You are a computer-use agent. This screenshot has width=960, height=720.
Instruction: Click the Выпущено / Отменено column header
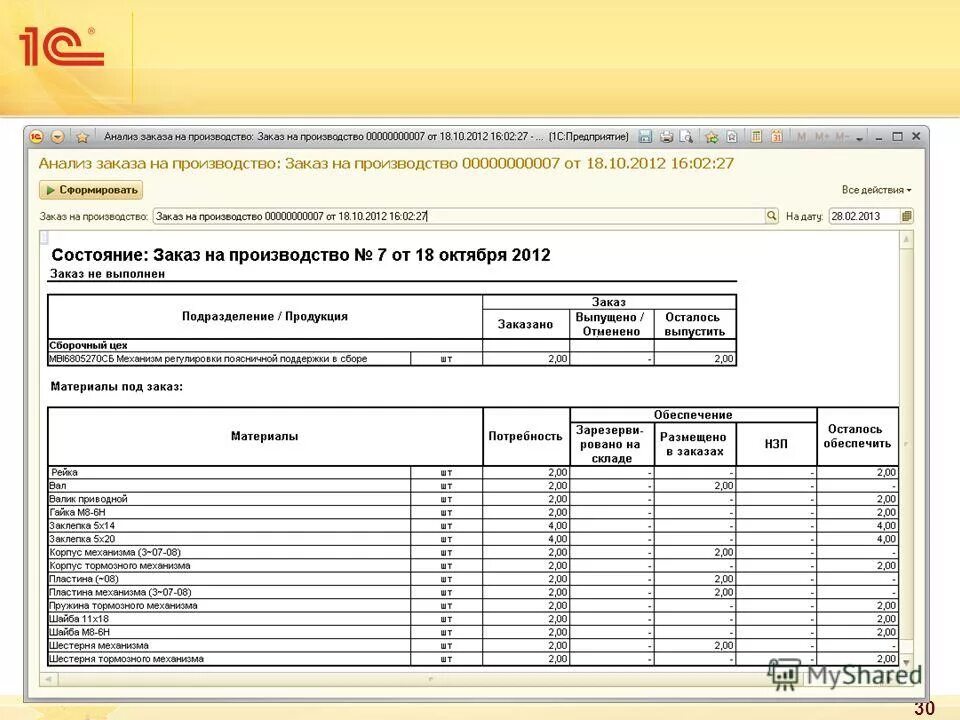coord(611,324)
